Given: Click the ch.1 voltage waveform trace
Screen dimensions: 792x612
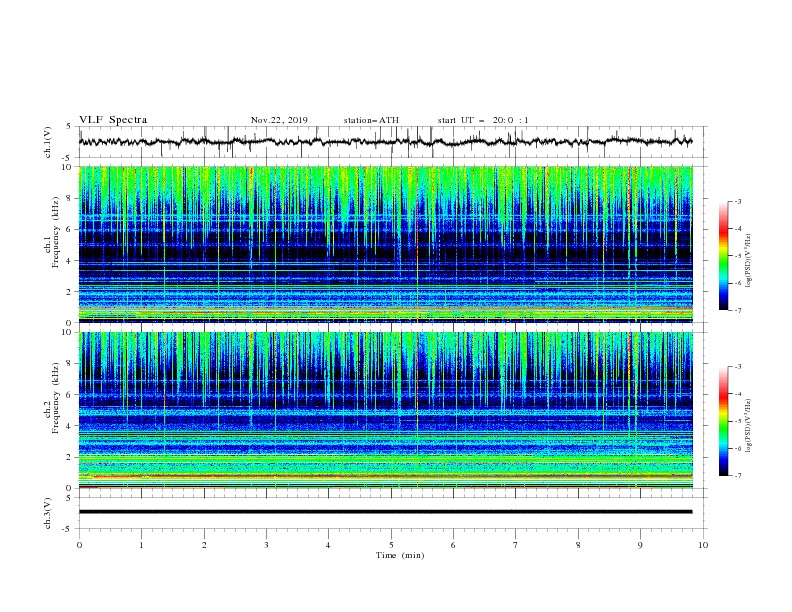Looking at the screenshot, I should coord(385,142).
